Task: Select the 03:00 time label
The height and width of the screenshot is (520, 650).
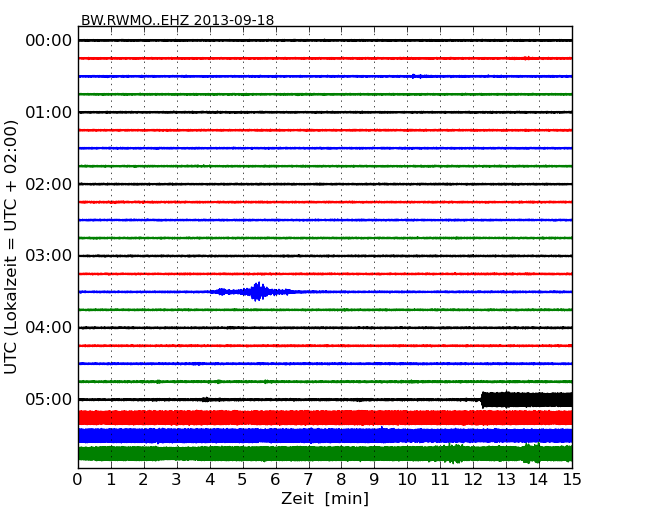Action: click(49, 256)
